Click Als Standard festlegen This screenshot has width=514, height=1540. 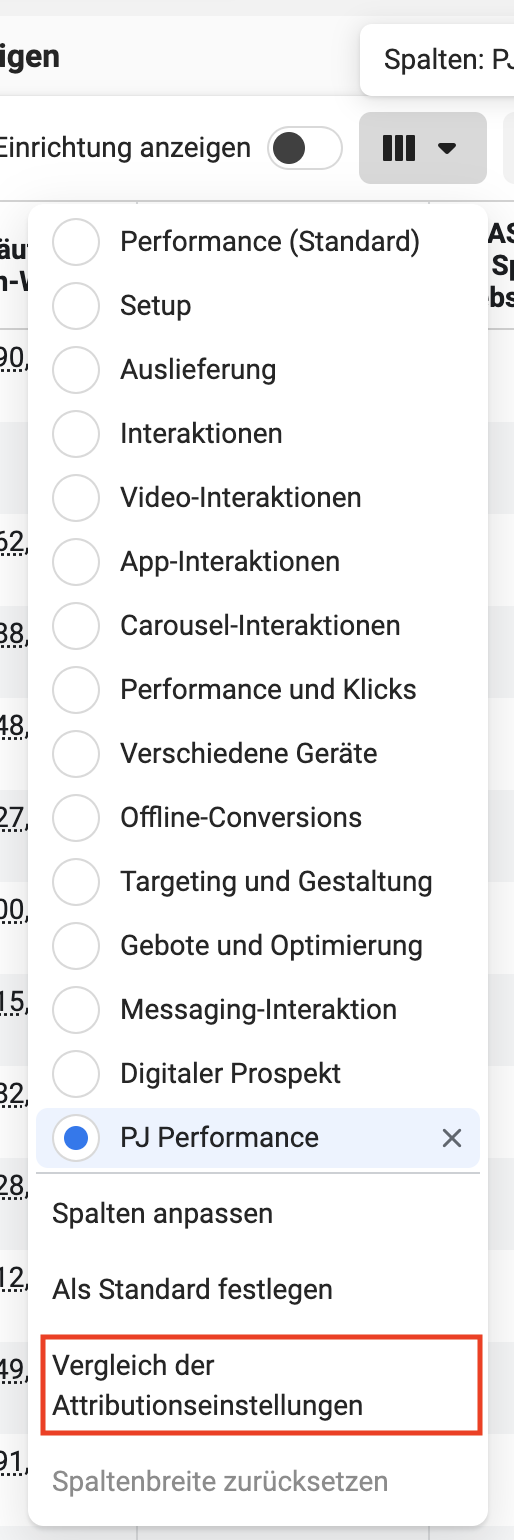tap(258, 1290)
